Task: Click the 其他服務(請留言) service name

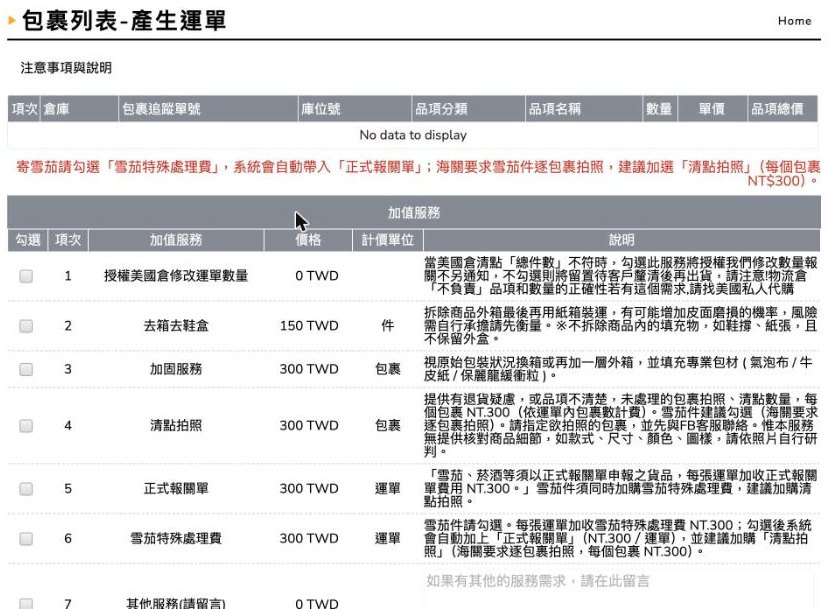Action: pyautogui.click(x=176, y=603)
